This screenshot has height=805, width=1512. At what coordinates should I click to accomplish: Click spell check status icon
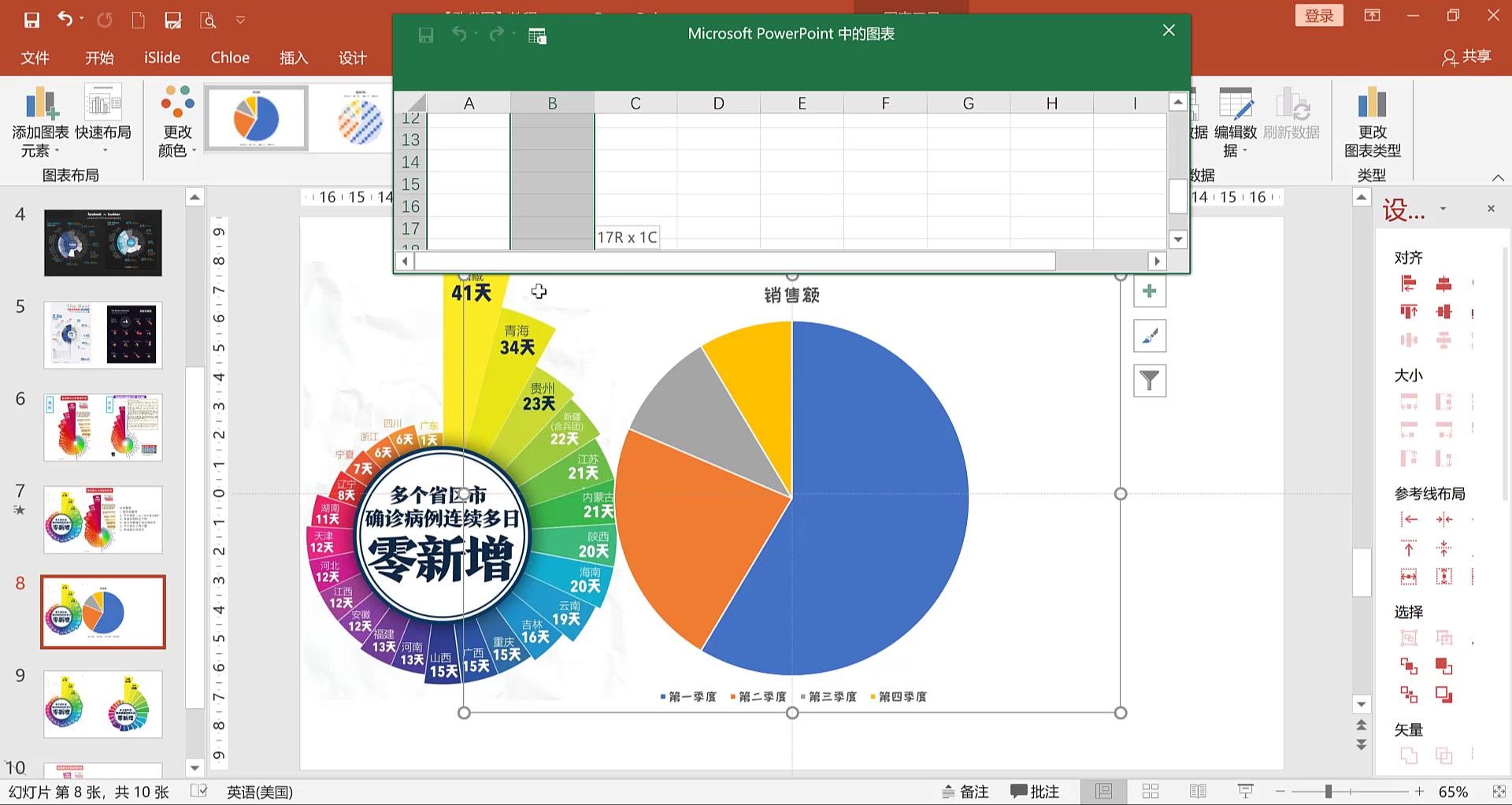point(199,792)
